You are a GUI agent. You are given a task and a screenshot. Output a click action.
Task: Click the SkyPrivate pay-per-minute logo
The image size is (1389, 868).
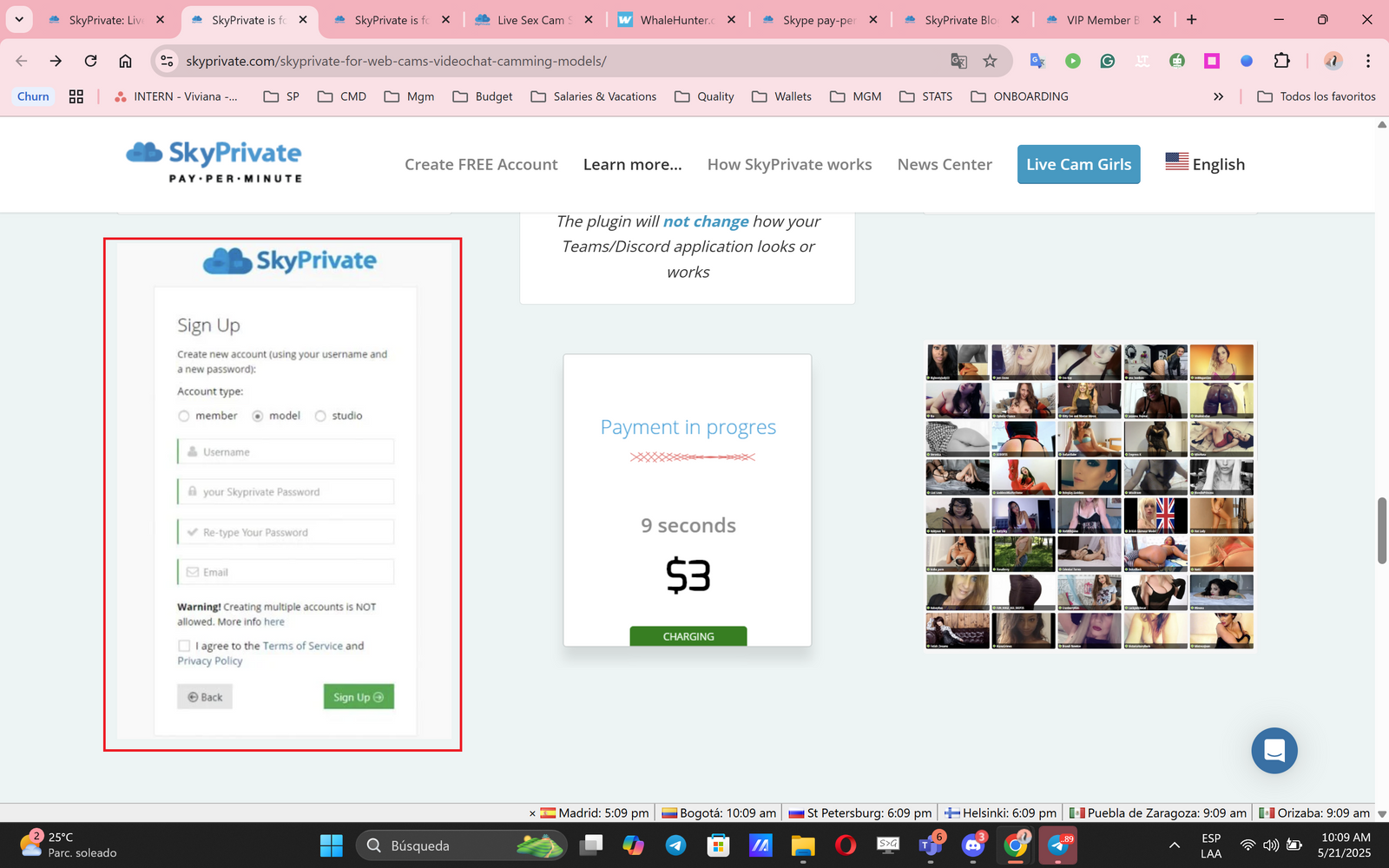click(214, 161)
